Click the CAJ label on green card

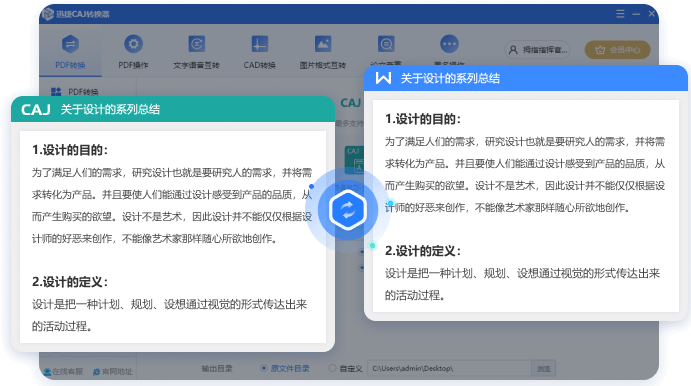36,109
